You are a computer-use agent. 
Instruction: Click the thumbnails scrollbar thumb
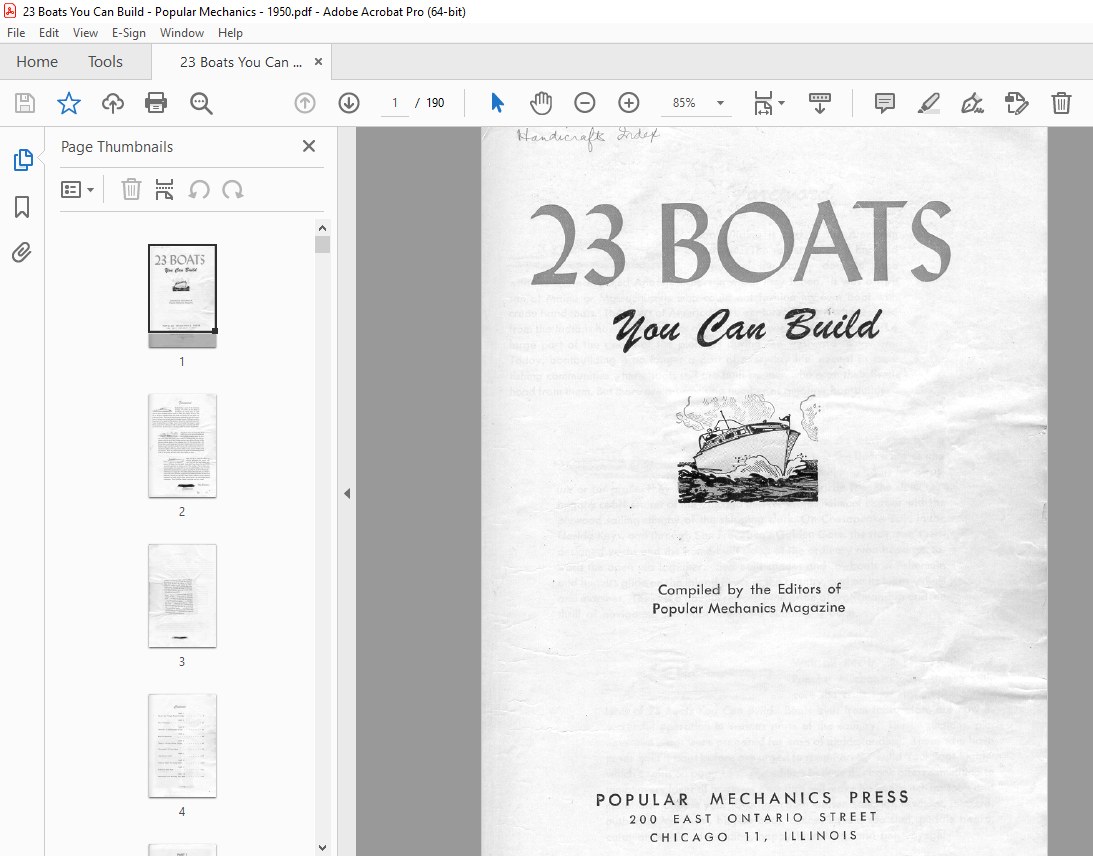[x=322, y=245]
